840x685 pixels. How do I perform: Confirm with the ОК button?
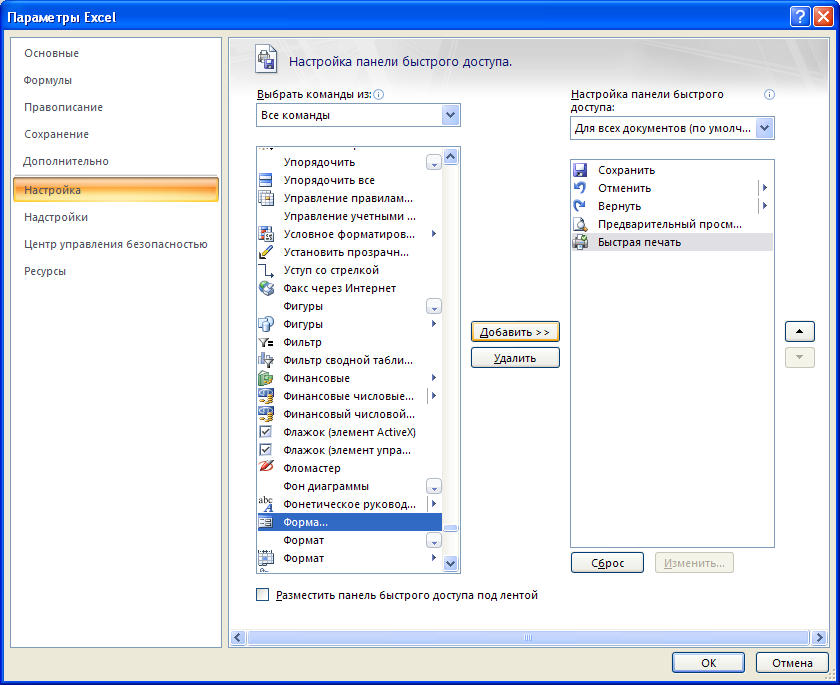[x=708, y=663]
